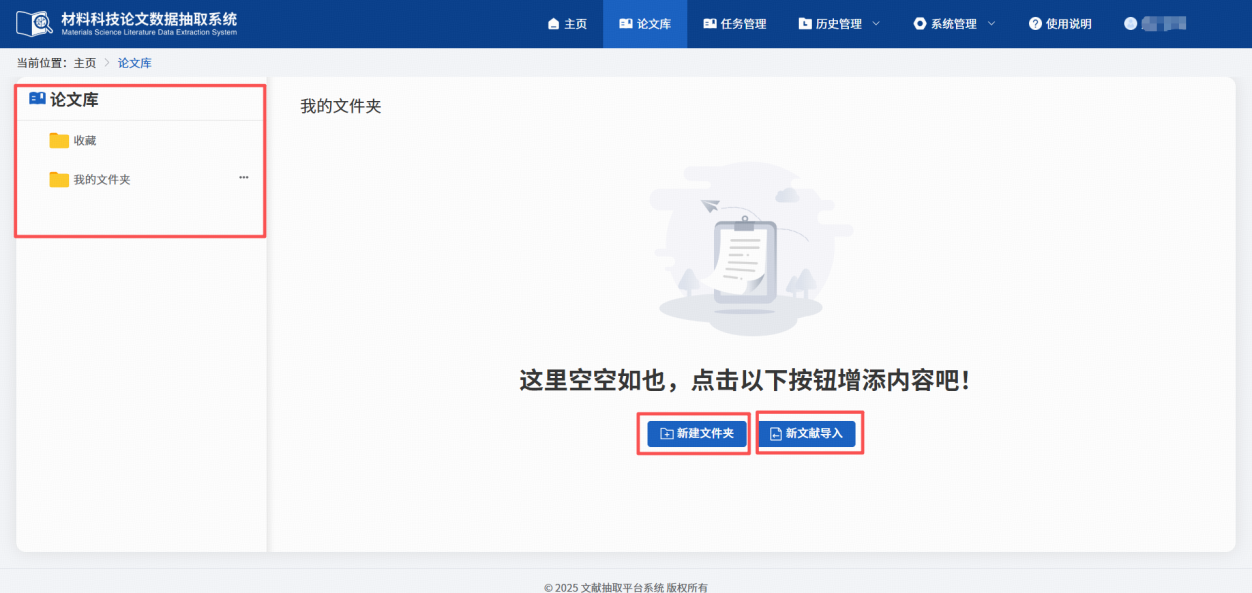Click the folder-plus icon inside the 新建文件夹 button
This screenshot has height=593, width=1252.
[x=667, y=433]
